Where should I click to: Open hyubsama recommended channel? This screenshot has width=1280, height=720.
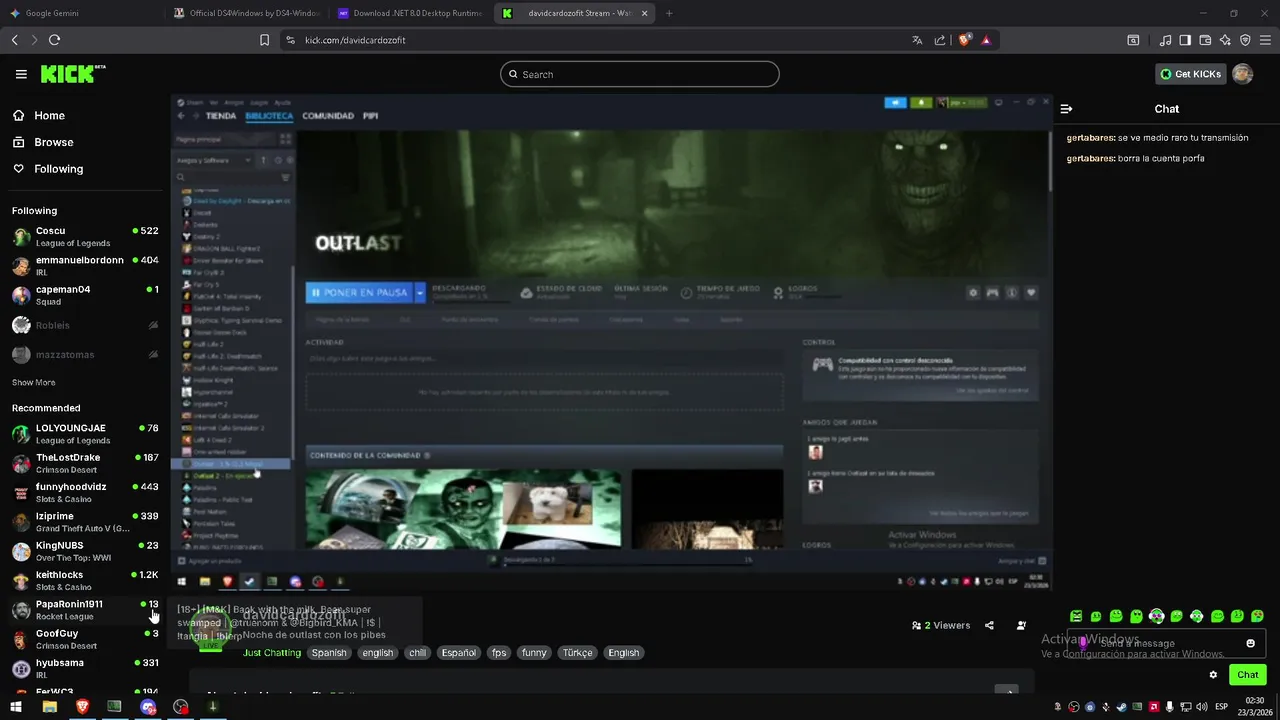pos(85,669)
